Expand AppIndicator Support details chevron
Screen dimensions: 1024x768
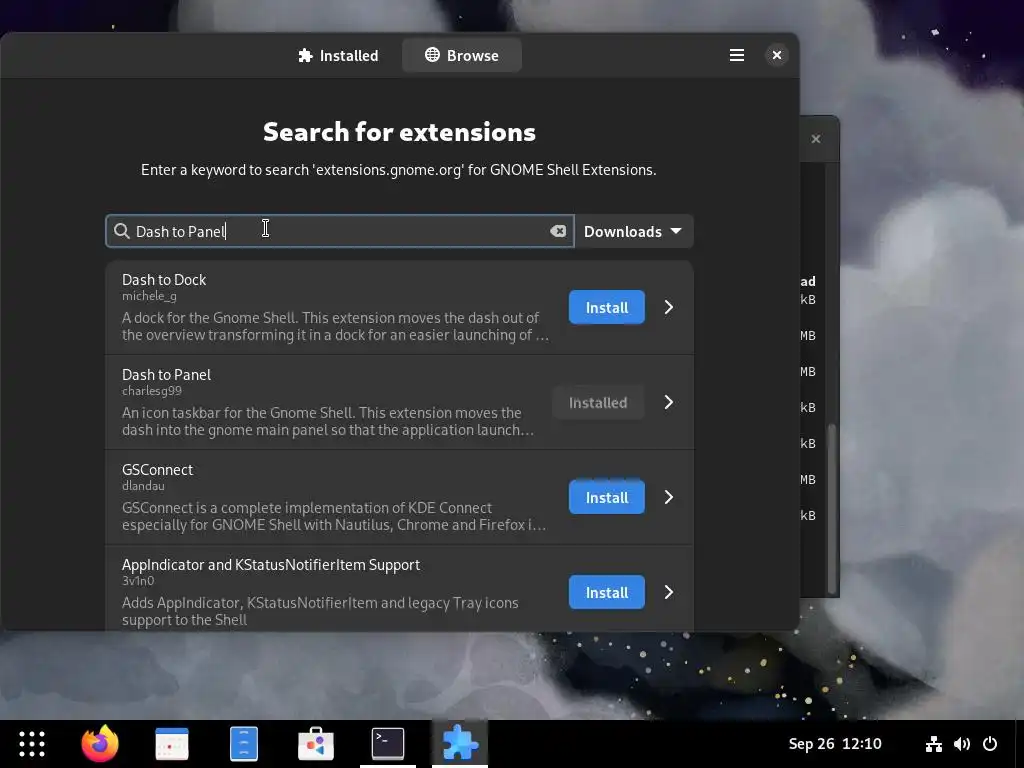(669, 592)
